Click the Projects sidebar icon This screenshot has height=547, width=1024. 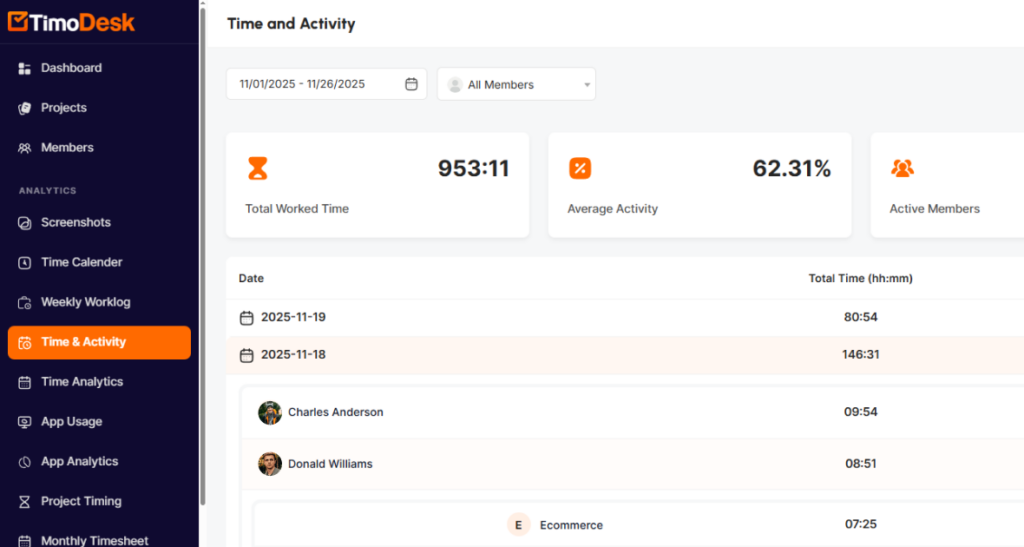tap(25, 108)
